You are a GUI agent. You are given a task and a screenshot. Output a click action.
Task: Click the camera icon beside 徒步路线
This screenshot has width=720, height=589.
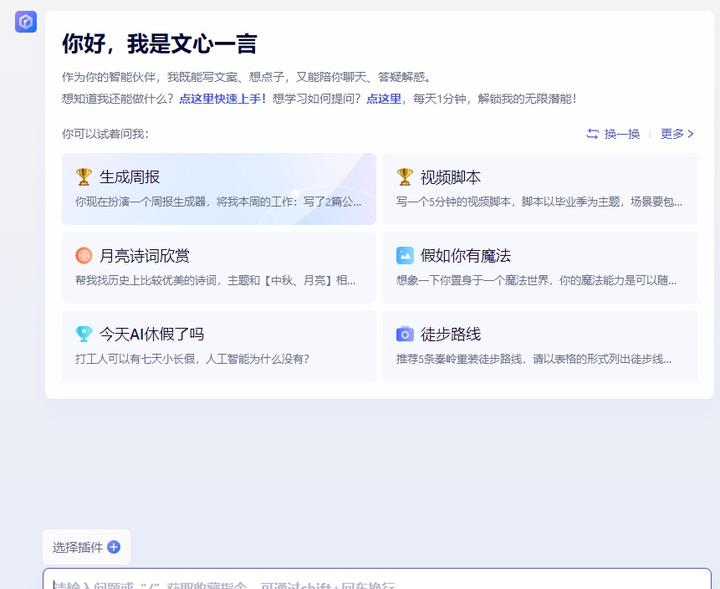coord(405,334)
